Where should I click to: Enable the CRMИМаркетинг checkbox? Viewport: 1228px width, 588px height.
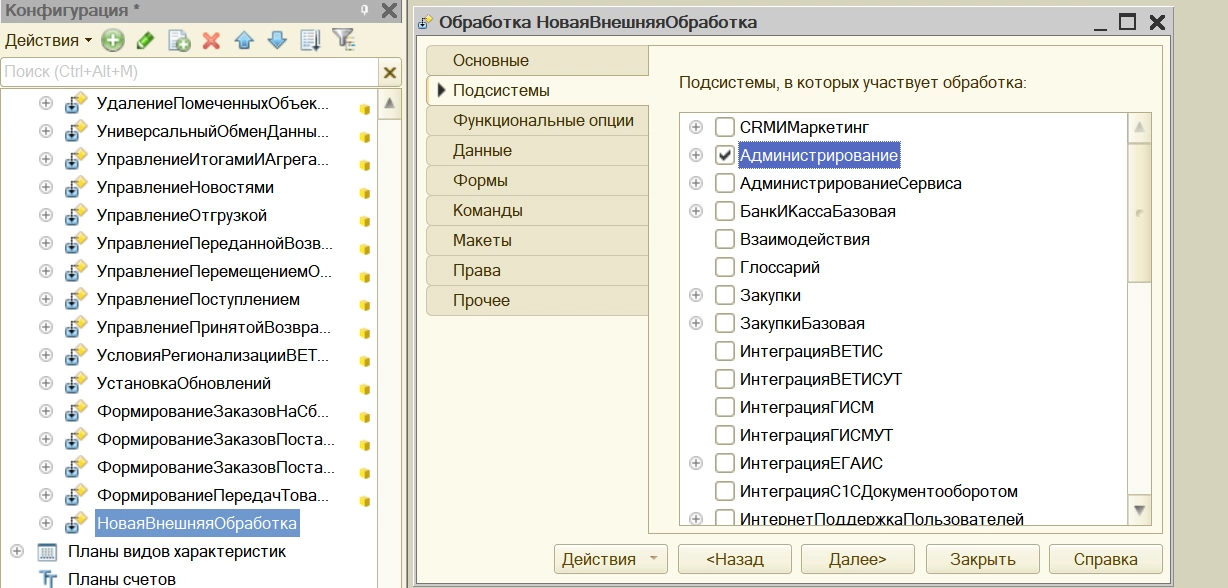point(725,128)
